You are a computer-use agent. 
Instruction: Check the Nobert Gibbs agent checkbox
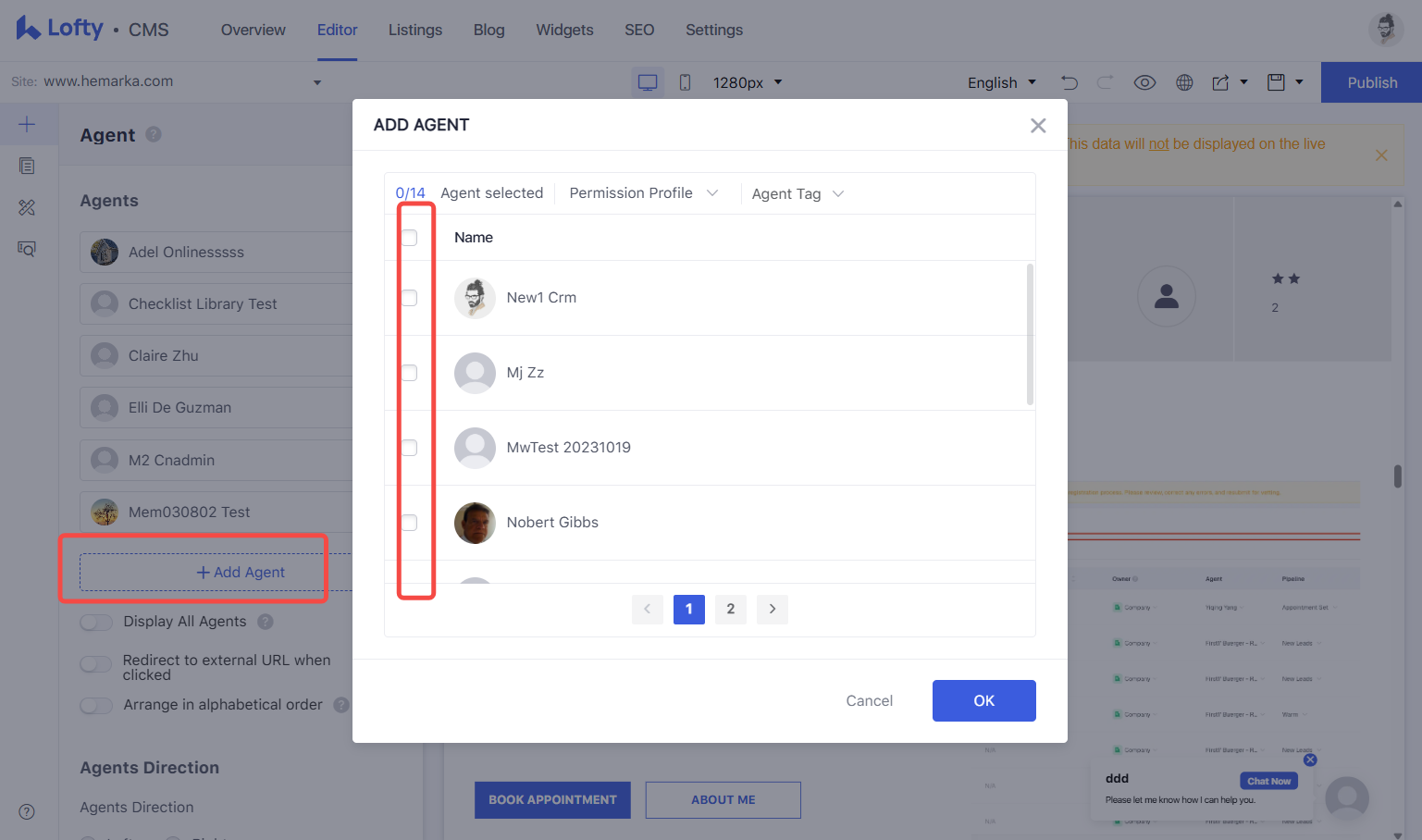[409, 523]
